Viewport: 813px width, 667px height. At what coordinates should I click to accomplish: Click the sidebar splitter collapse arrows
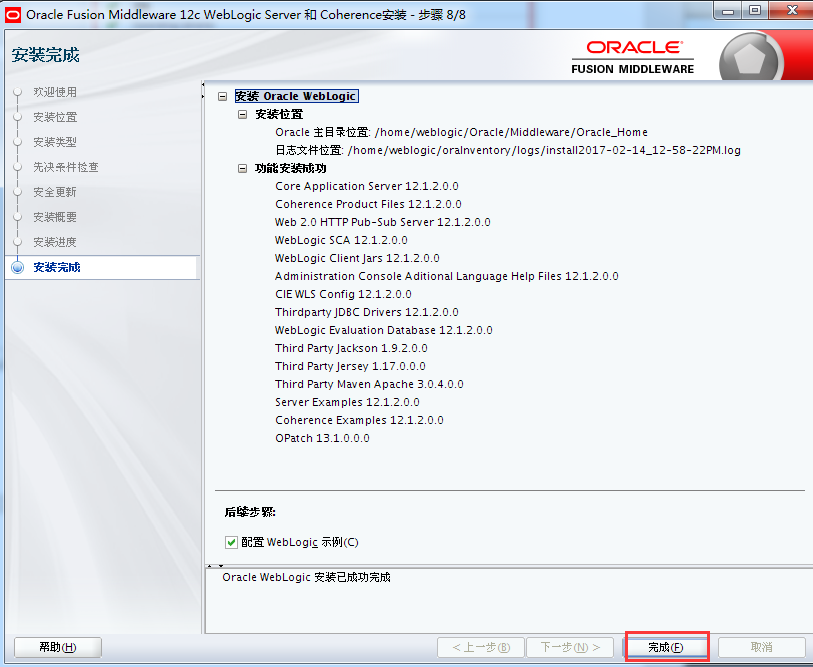[x=203, y=90]
